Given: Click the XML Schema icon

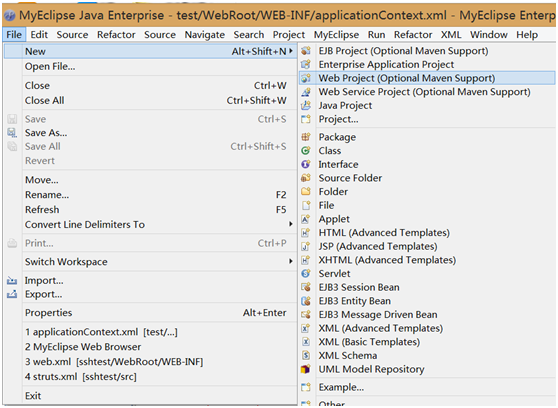Looking at the screenshot, I should pos(306,355).
